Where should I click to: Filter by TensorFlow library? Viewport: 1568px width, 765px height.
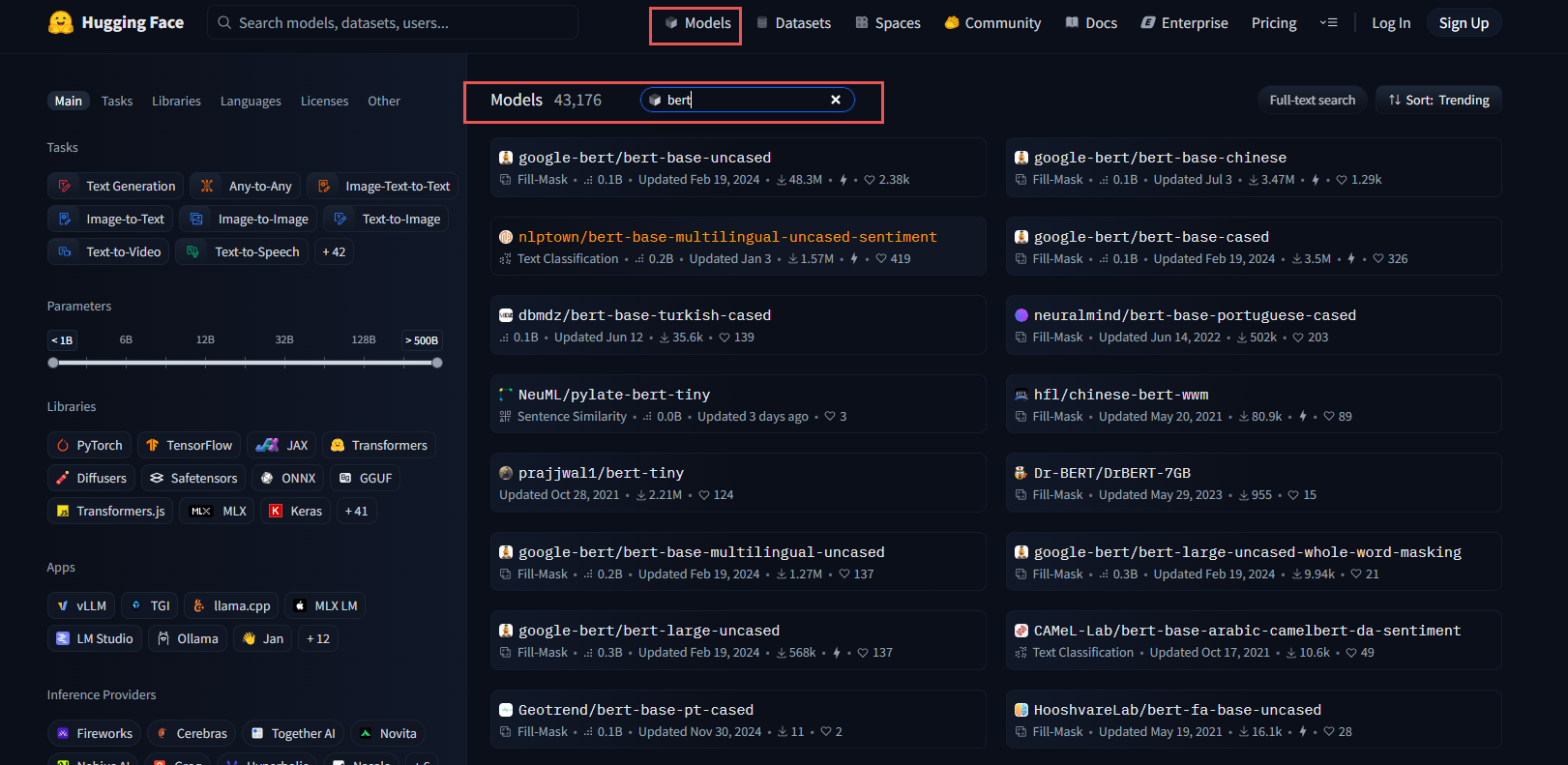coord(189,445)
